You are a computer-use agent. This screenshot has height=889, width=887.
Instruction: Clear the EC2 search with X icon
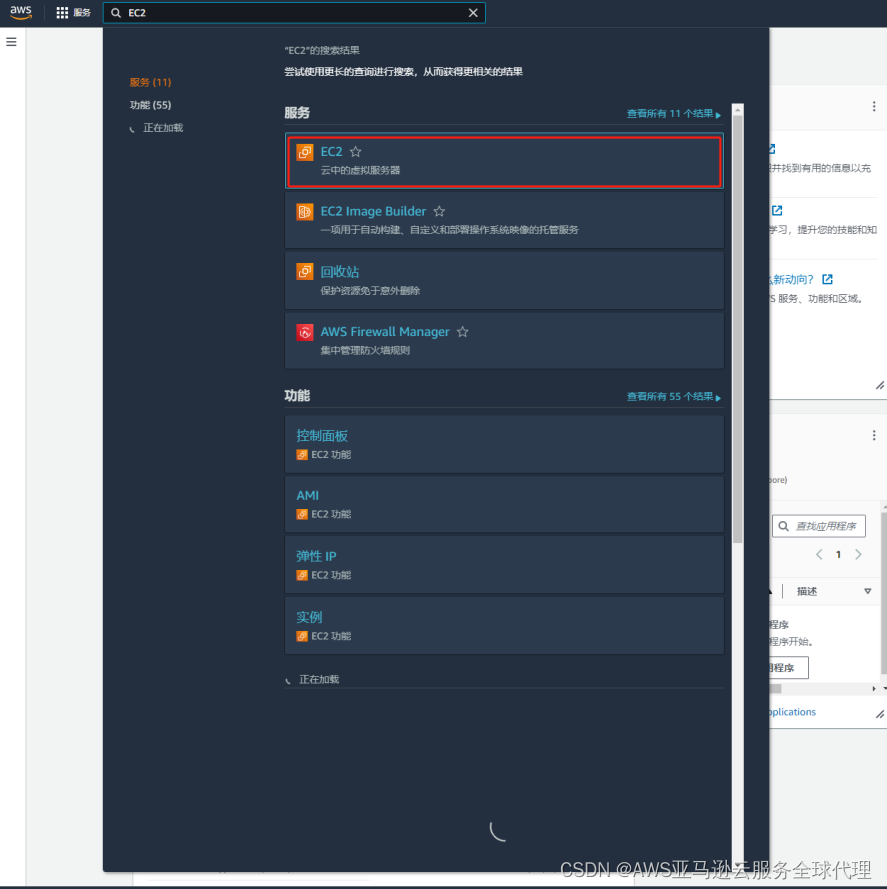pos(473,12)
